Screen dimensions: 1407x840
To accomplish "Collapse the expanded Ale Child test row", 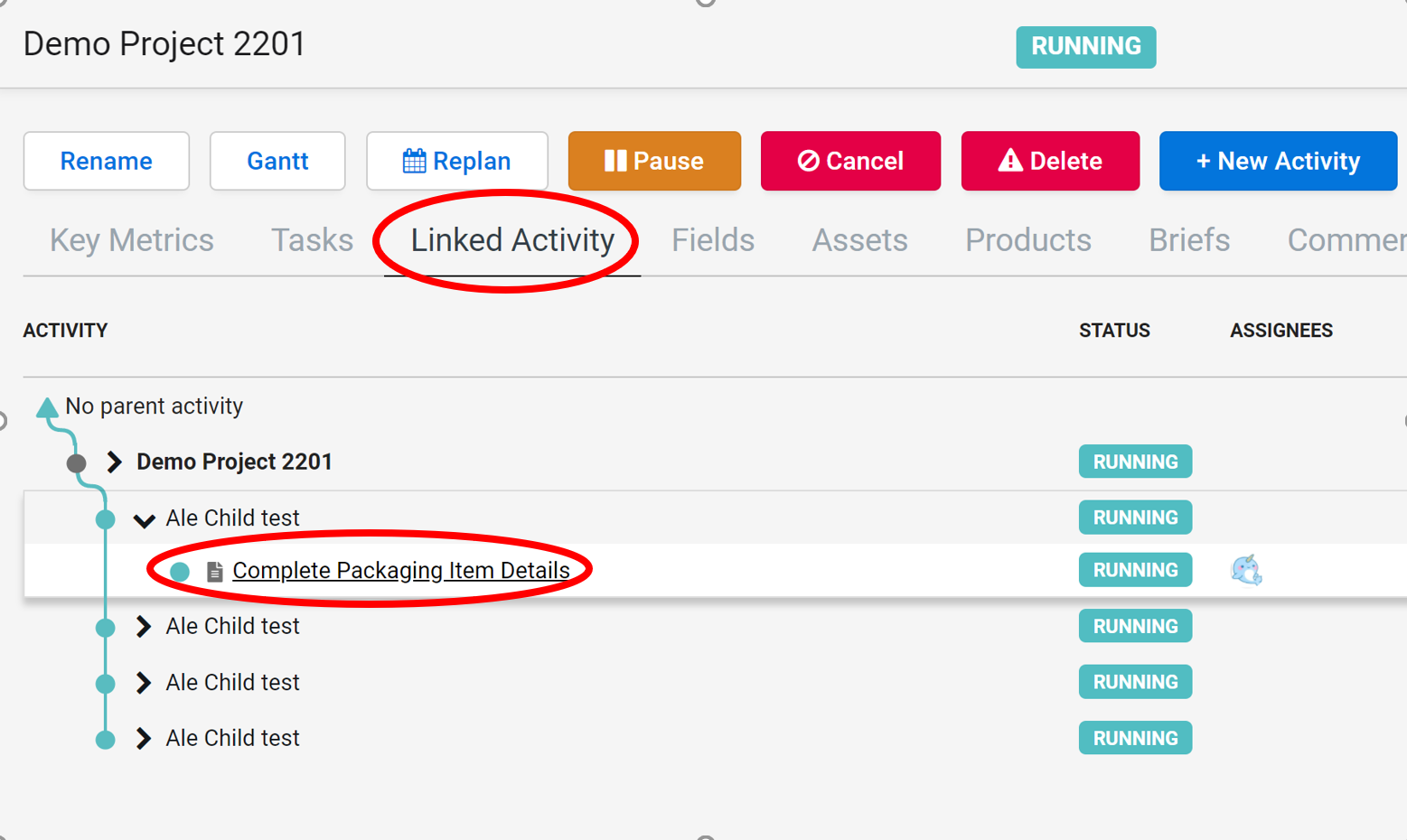I will coord(144,519).
